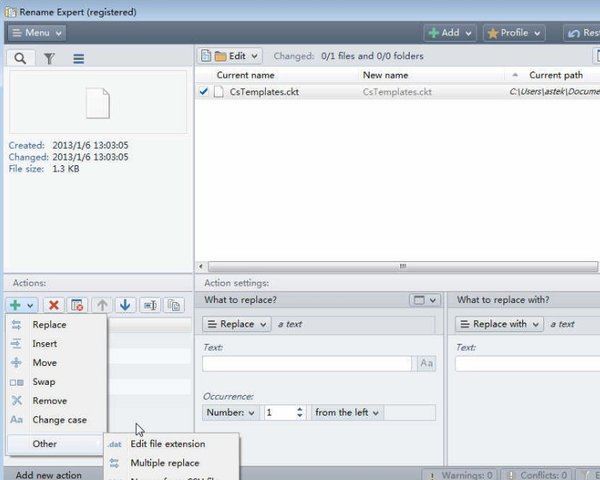
Task: Open the green plus add action dropdown
Action: point(21,305)
